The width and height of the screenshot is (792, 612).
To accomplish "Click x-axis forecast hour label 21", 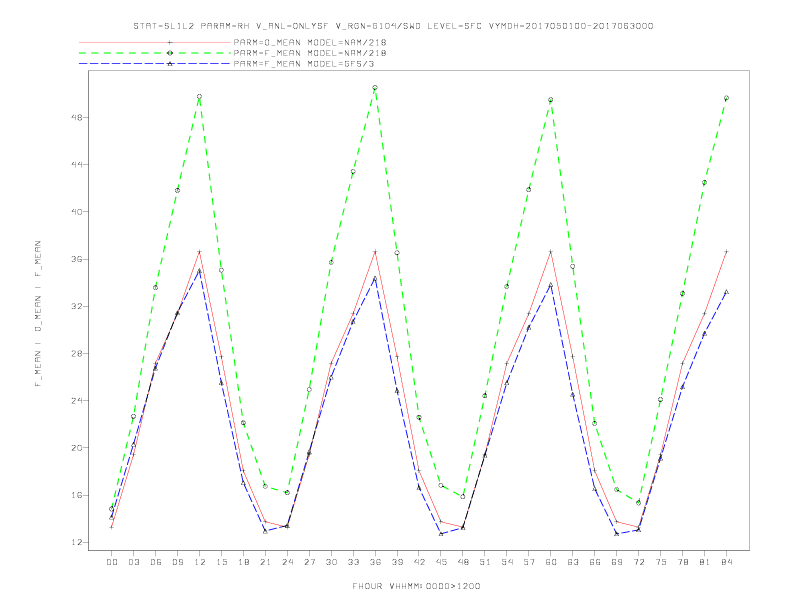I will coord(266,562).
